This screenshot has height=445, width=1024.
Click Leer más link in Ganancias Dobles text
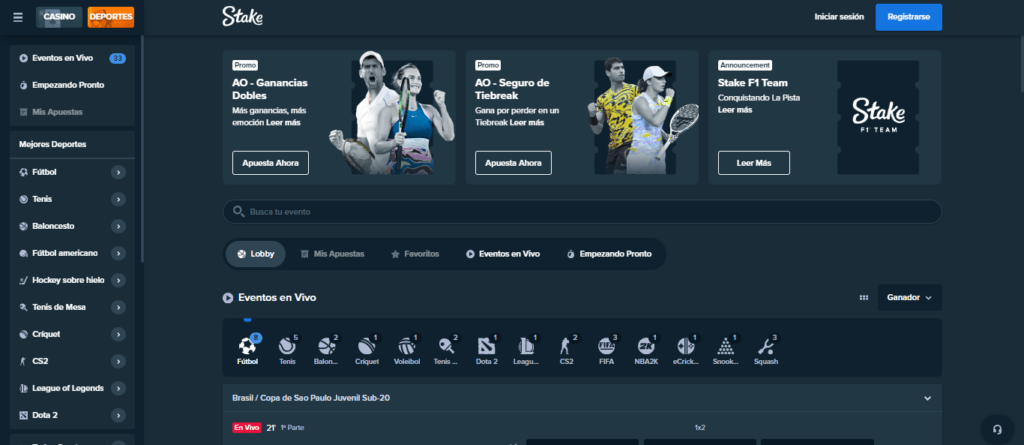283,123
